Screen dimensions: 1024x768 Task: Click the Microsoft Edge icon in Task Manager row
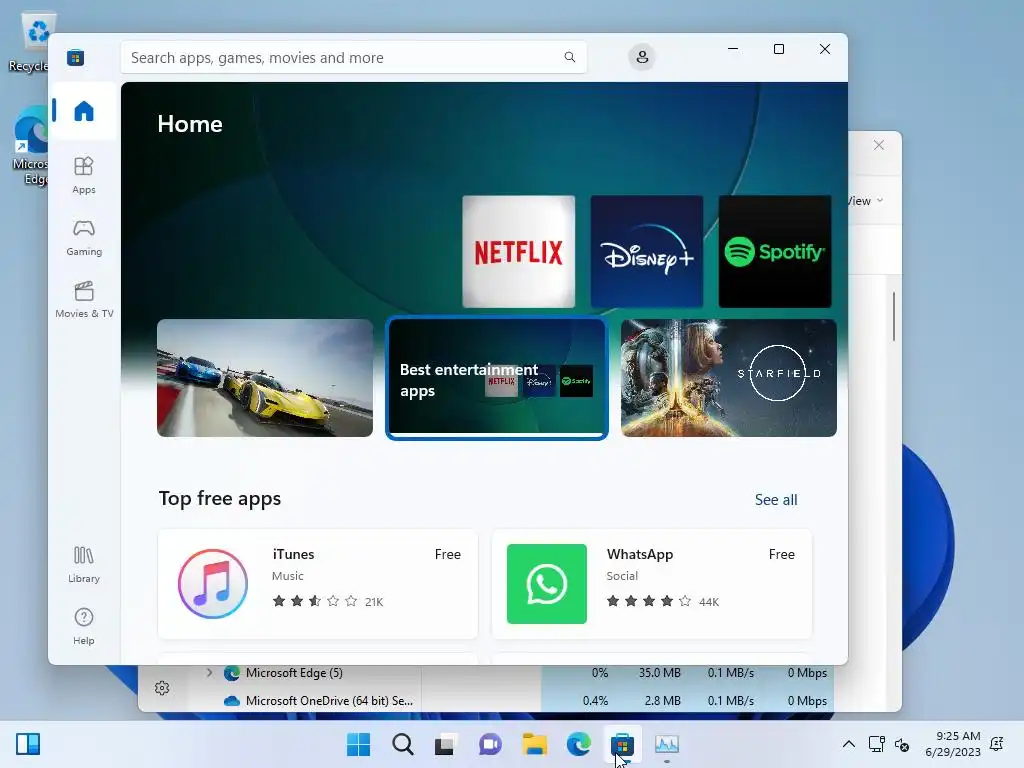click(232, 673)
